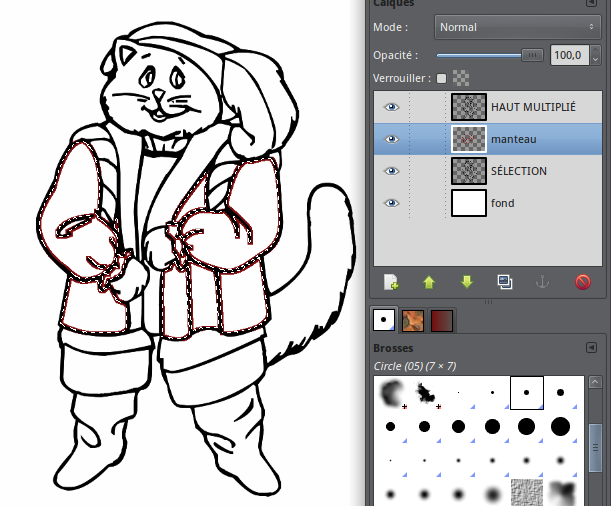Toggle visibility of the manteau layer
The image size is (611, 506).
point(391,139)
